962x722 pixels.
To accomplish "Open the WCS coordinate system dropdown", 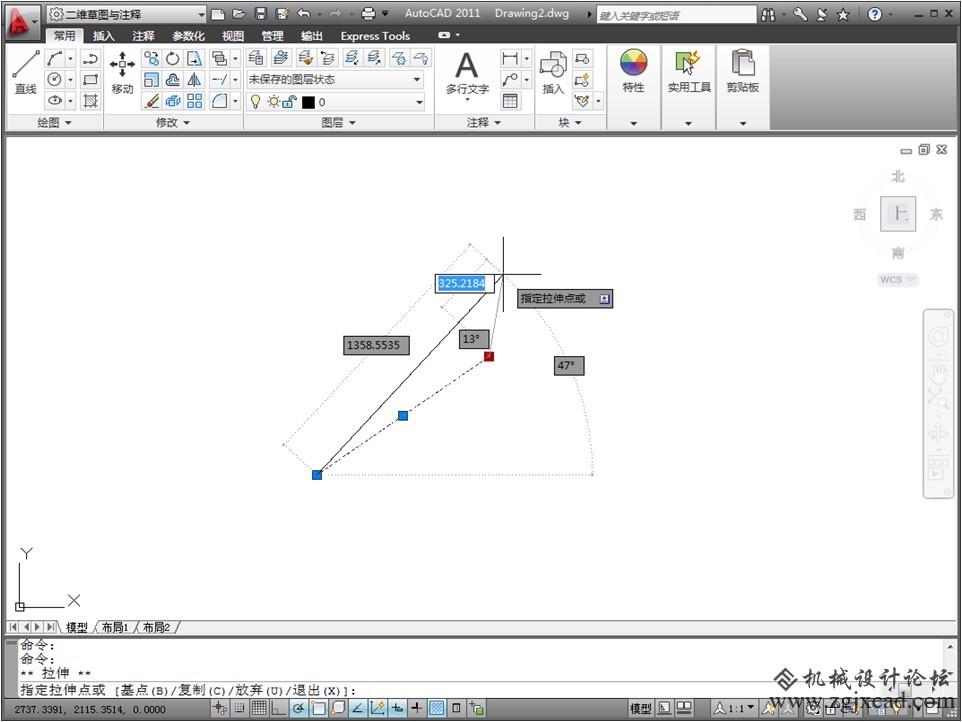I will (897, 280).
